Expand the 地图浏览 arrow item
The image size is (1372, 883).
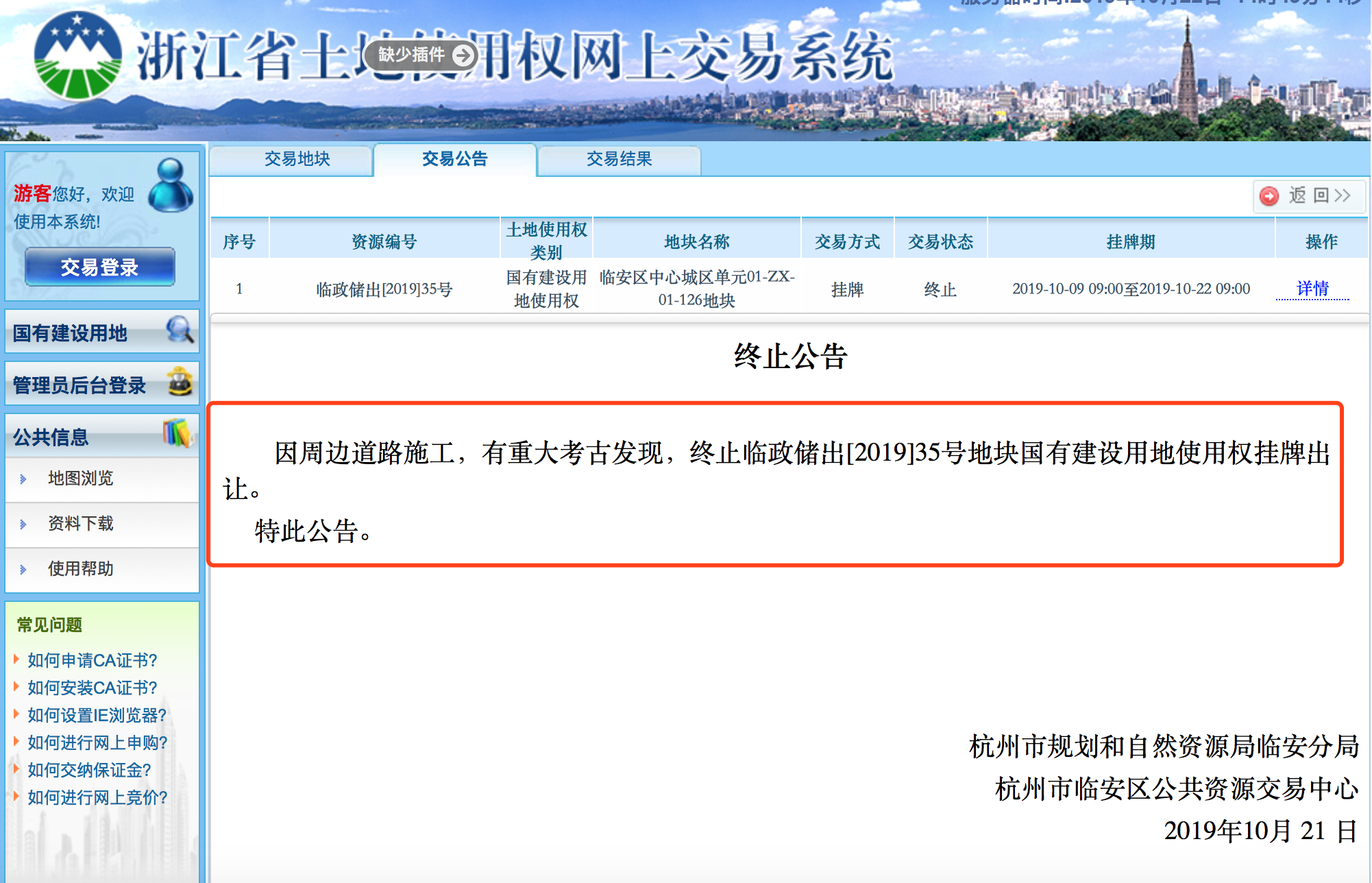click(x=23, y=479)
